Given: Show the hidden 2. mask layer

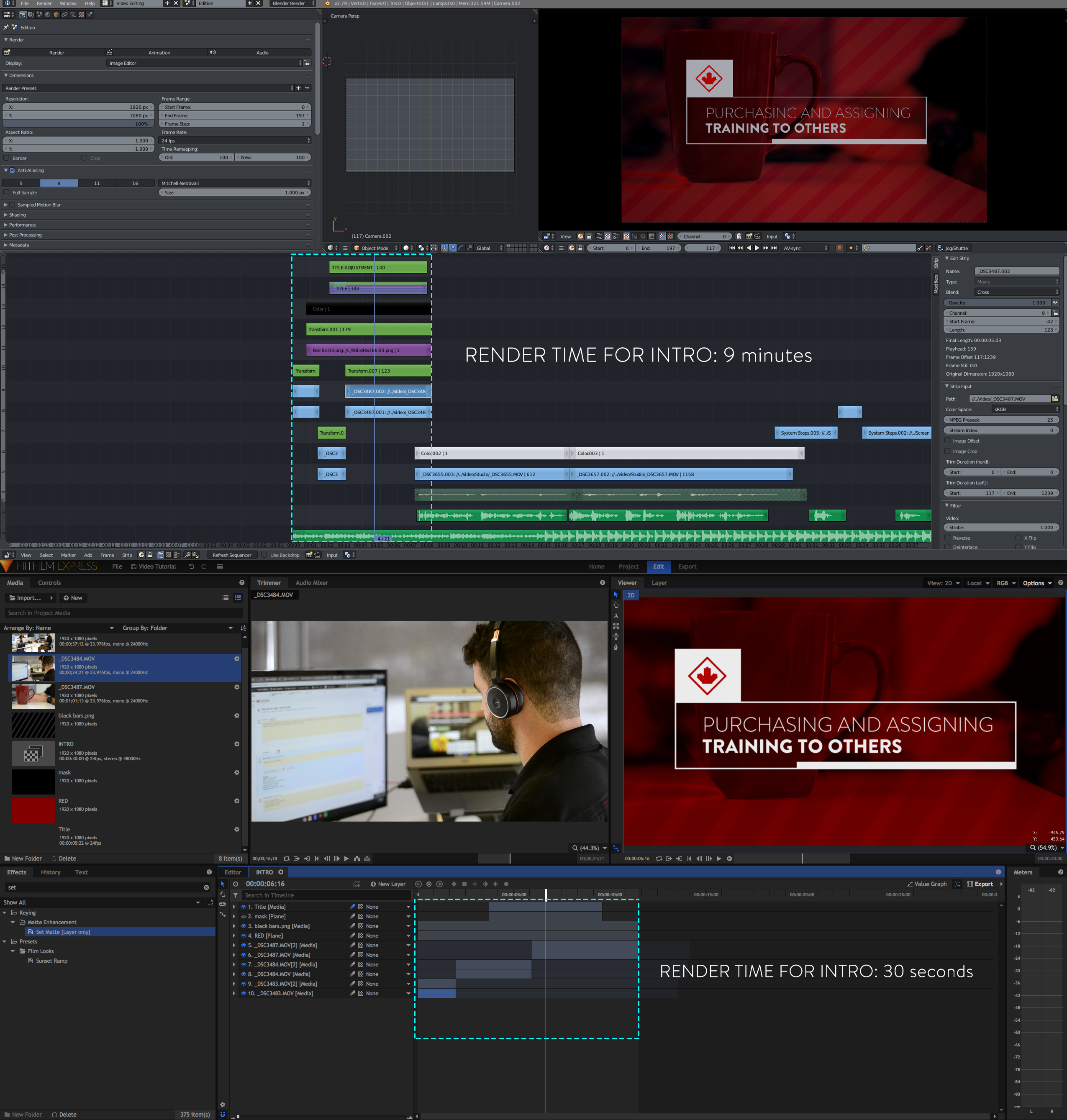Looking at the screenshot, I should coord(244,916).
